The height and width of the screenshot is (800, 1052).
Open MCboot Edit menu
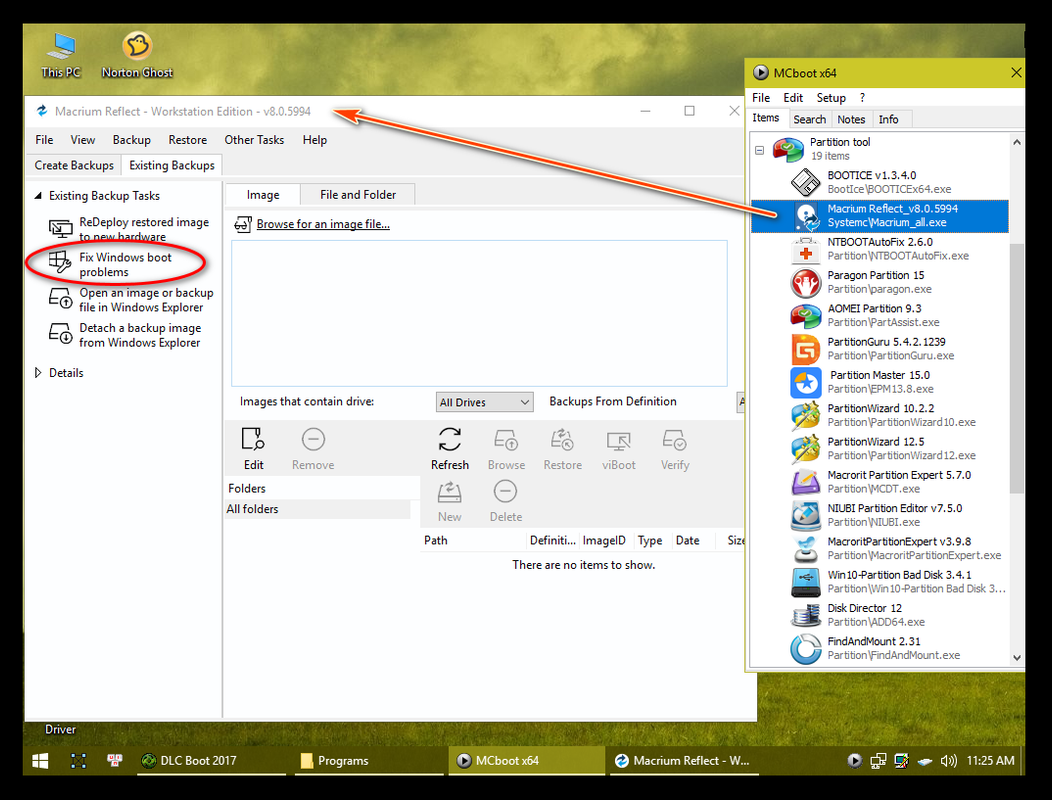(x=792, y=98)
